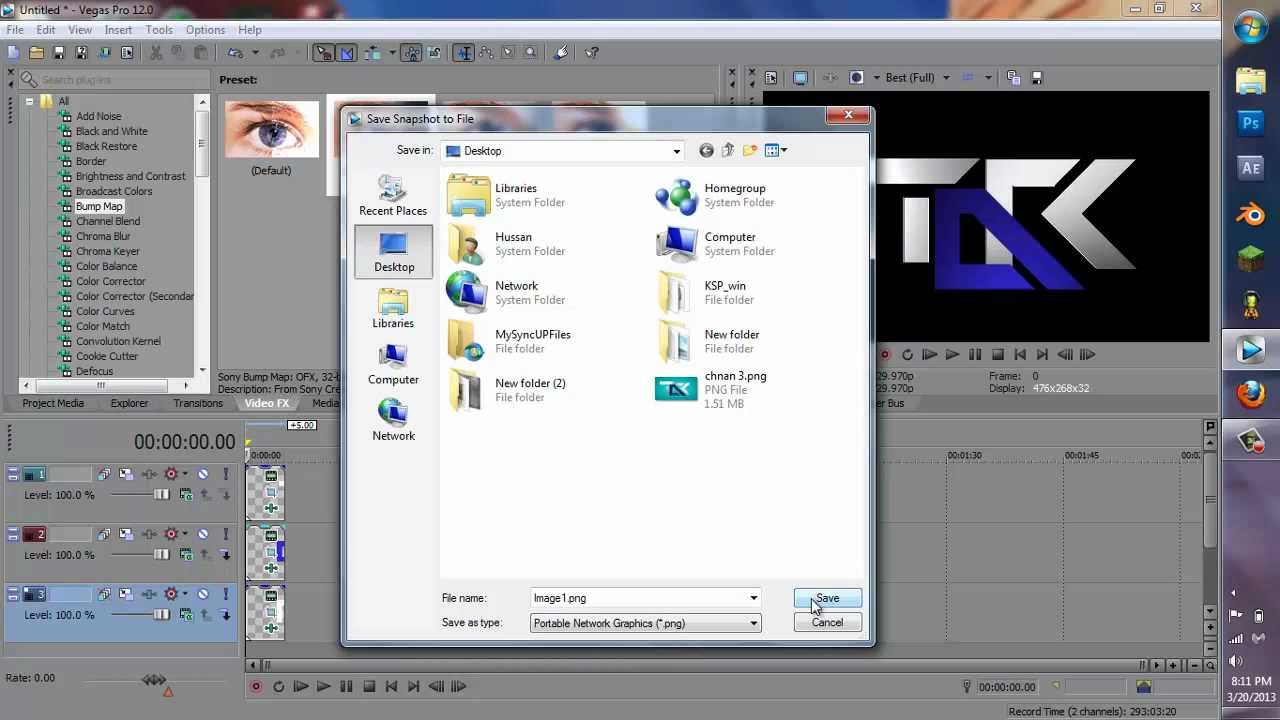
Task: Switch to the Transitions tab
Action: pyautogui.click(x=198, y=403)
